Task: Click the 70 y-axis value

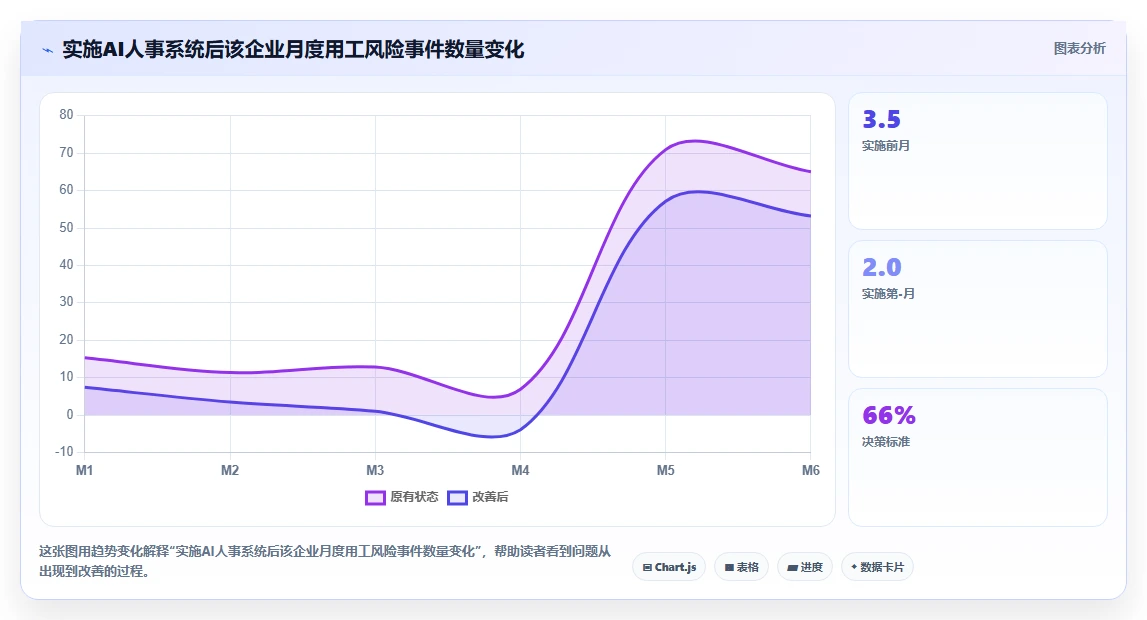Action: click(67, 152)
